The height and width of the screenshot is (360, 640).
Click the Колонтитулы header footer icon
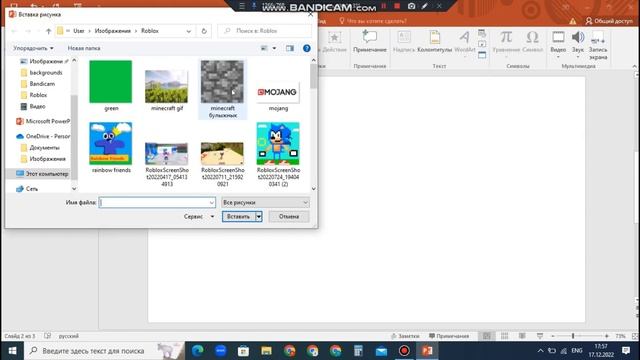(x=435, y=42)
